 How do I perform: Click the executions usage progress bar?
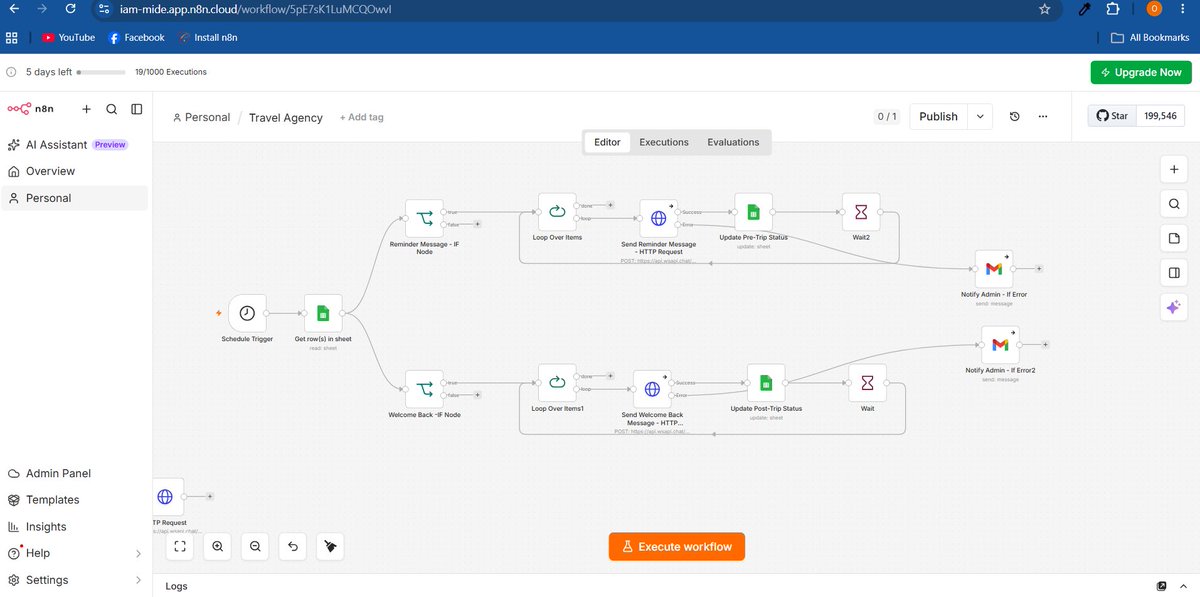101,72
